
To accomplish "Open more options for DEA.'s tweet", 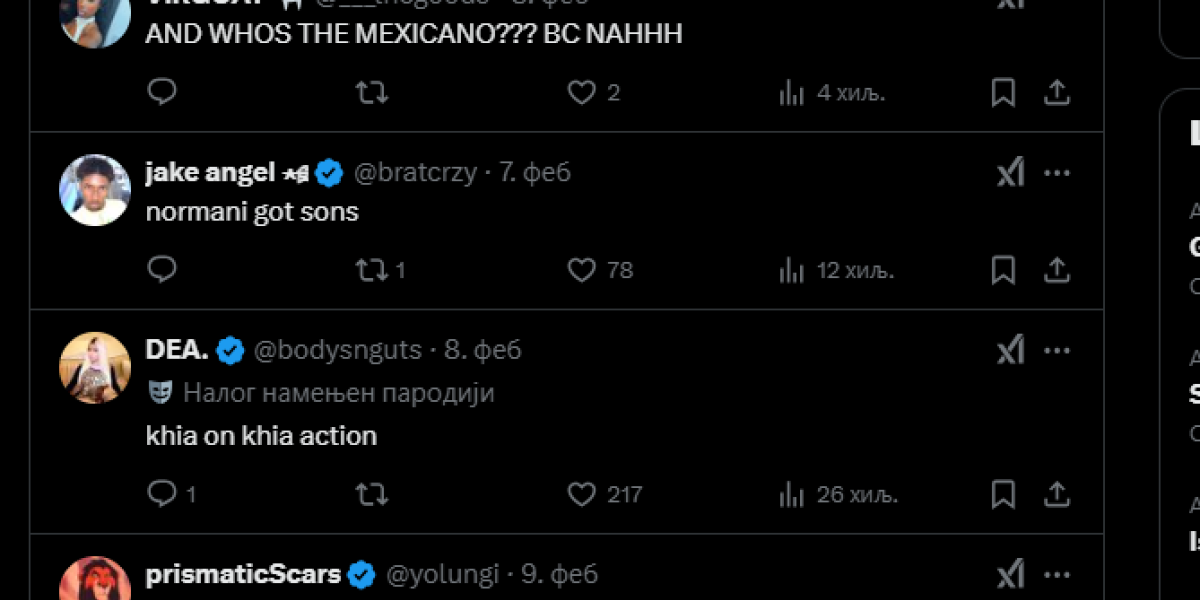I will tap(1057, 350).
